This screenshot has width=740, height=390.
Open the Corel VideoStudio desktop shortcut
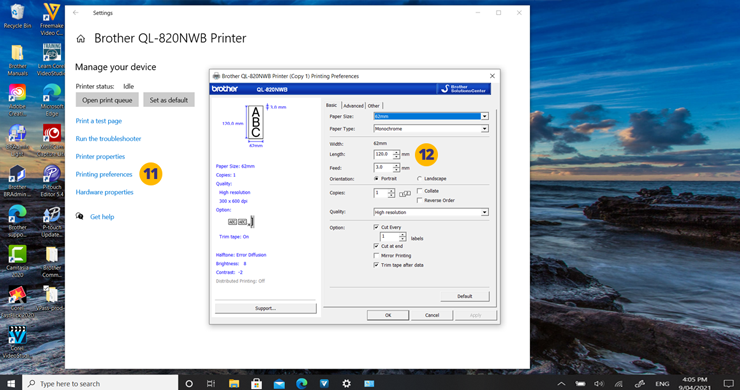tap(17, 342)
